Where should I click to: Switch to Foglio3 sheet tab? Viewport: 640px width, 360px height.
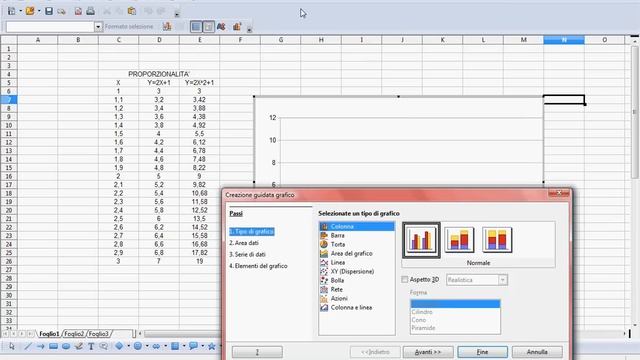click(x=99, y=334)
